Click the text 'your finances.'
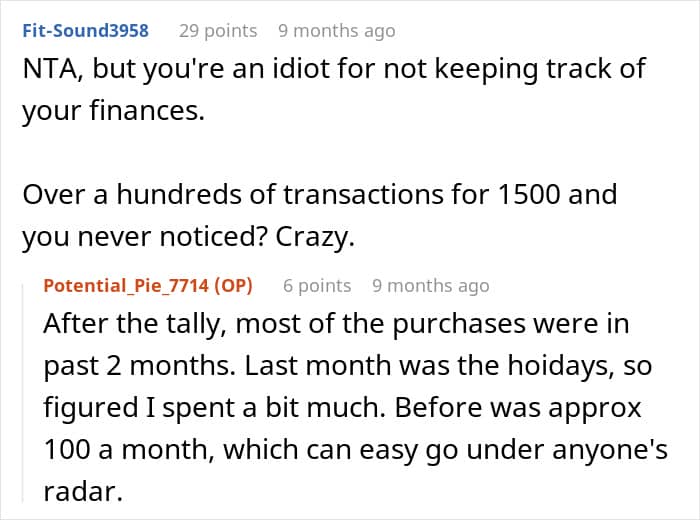The width and height of the screenshot is (700, 520). [x=113, y=112]
